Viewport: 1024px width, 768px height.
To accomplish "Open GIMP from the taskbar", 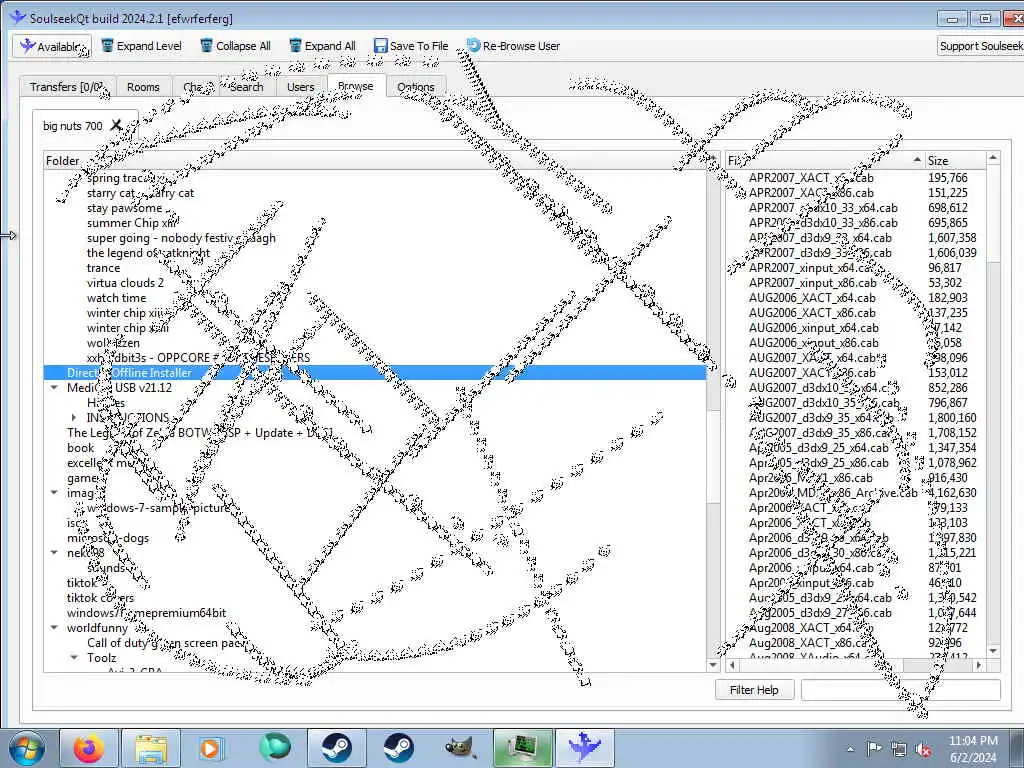I will point(460,748).
